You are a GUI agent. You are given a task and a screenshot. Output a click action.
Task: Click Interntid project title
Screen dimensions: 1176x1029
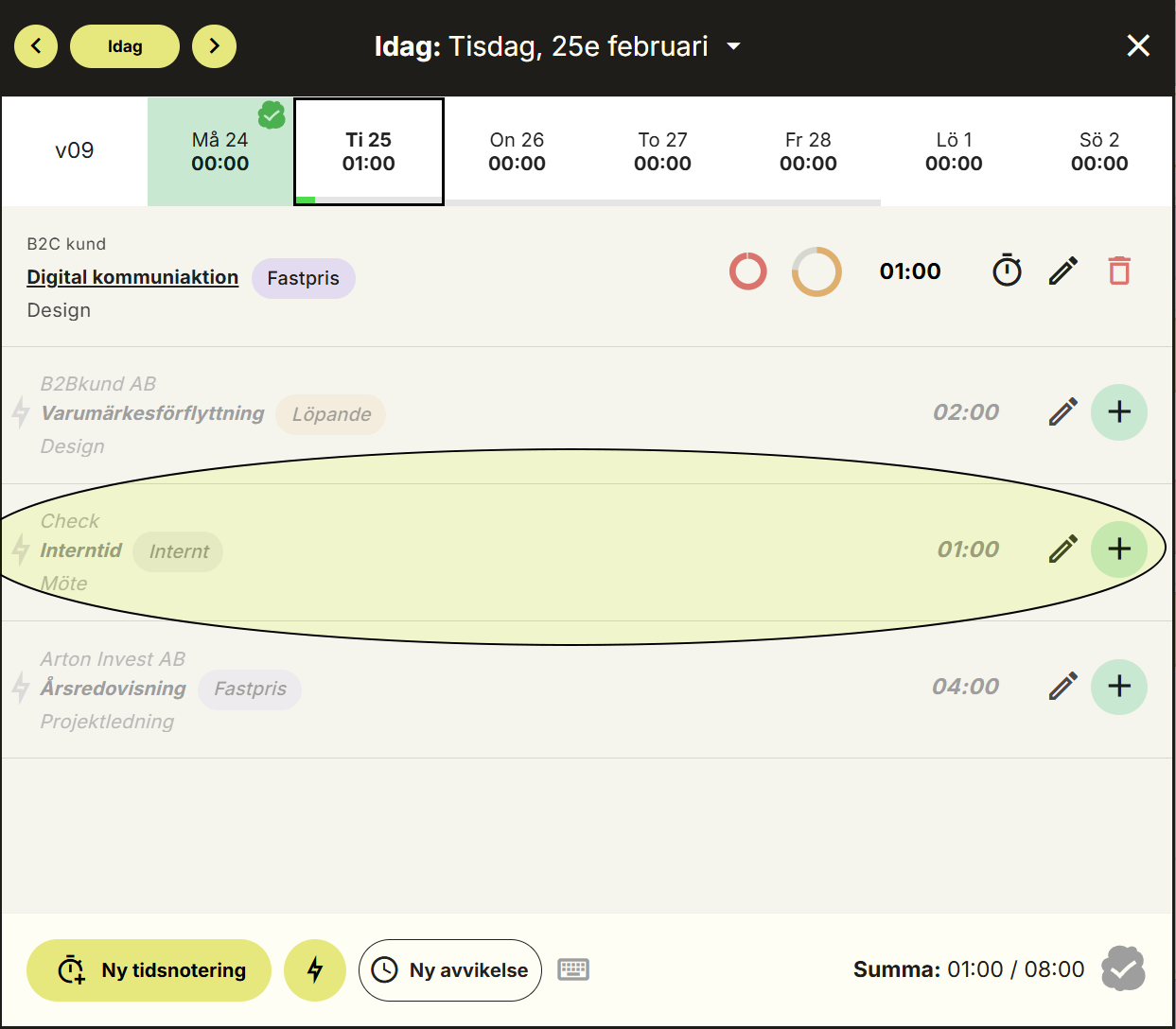pyautogui.click(x=80, y=550)
